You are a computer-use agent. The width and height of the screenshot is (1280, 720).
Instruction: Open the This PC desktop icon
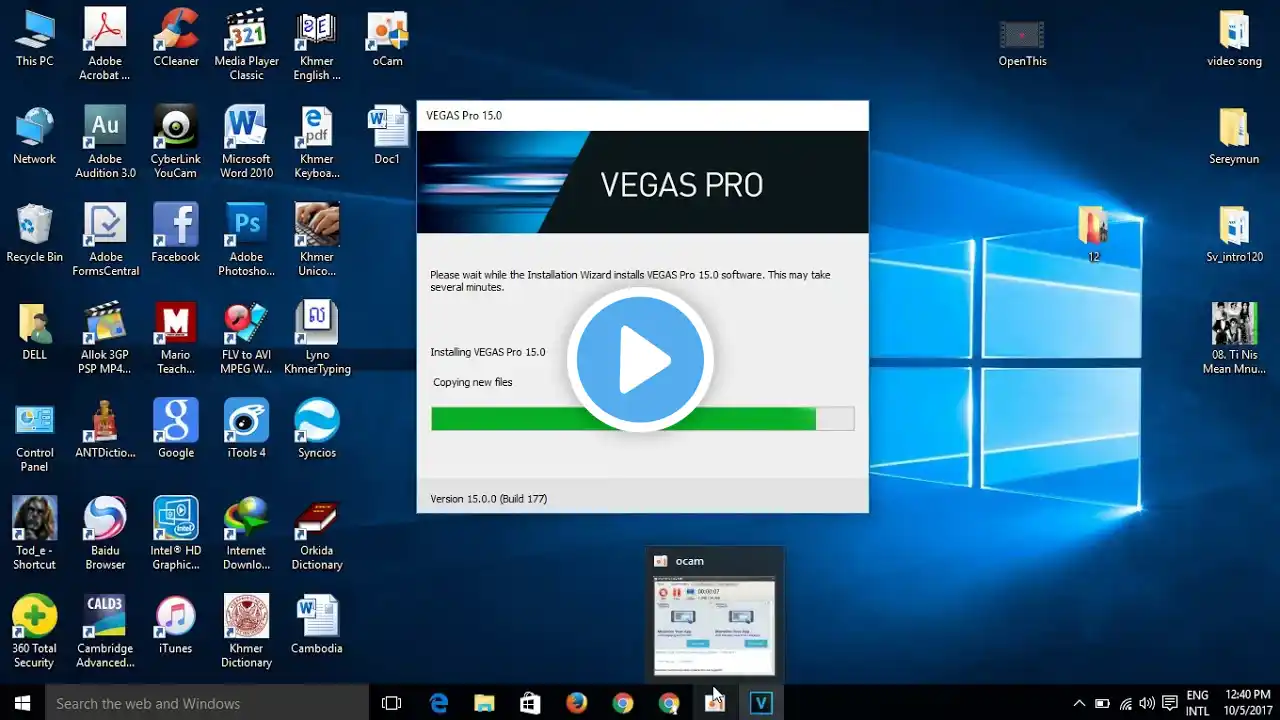point(34,38)
